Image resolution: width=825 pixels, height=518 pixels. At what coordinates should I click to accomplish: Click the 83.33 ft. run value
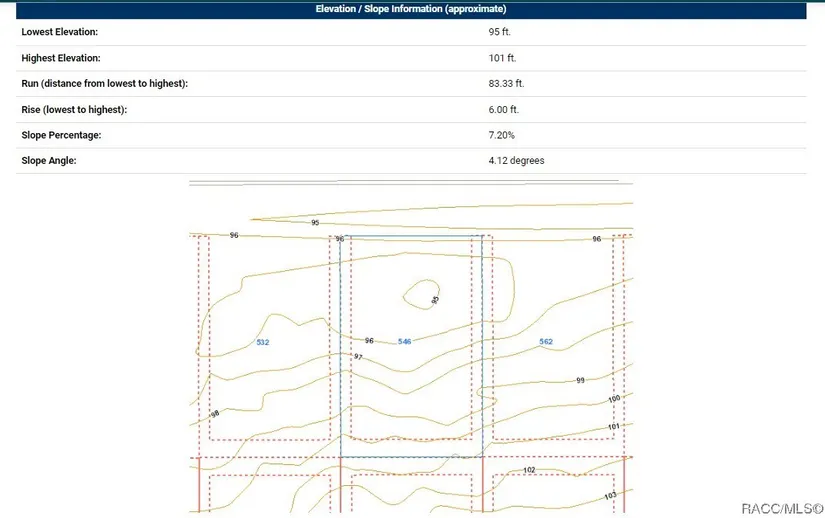point(506,84)
